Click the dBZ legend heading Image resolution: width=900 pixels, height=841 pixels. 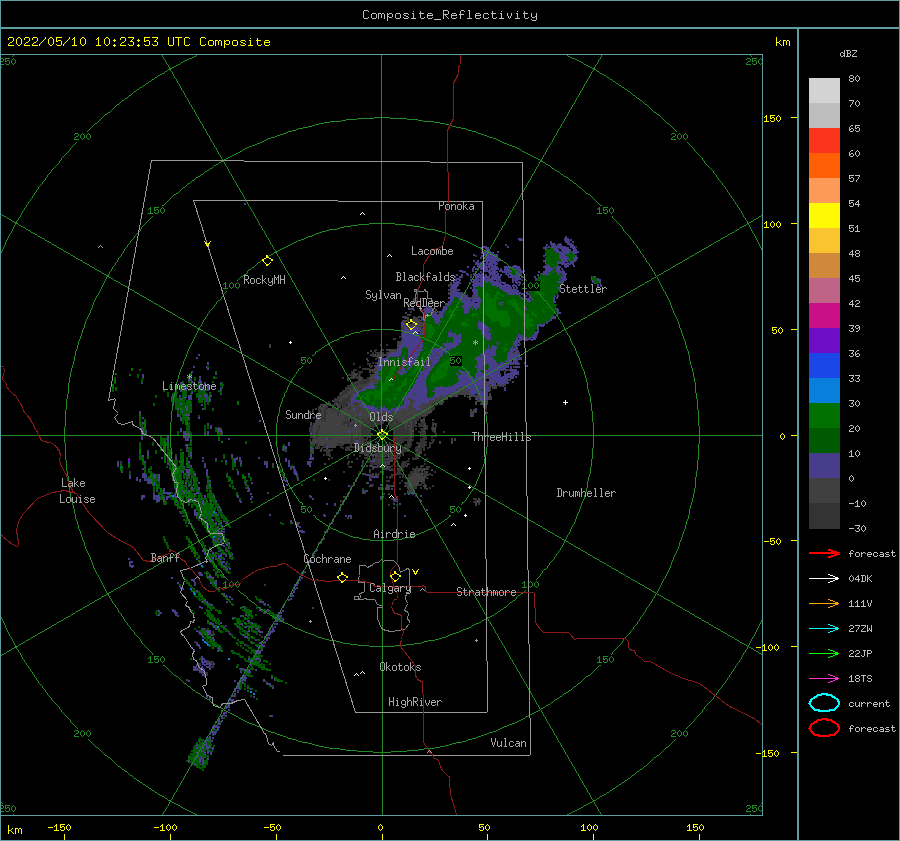pyautogui.click(x=848, y=53)
